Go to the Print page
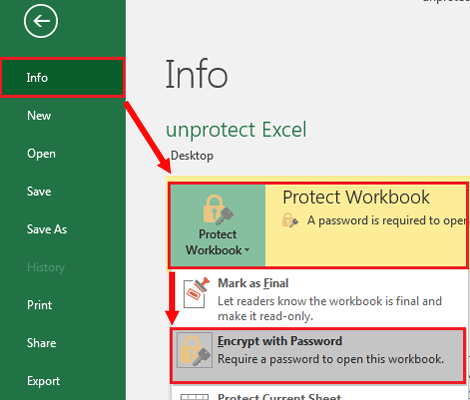The height and width of the screenshot is (400, 470). click(x=39, y=305)
